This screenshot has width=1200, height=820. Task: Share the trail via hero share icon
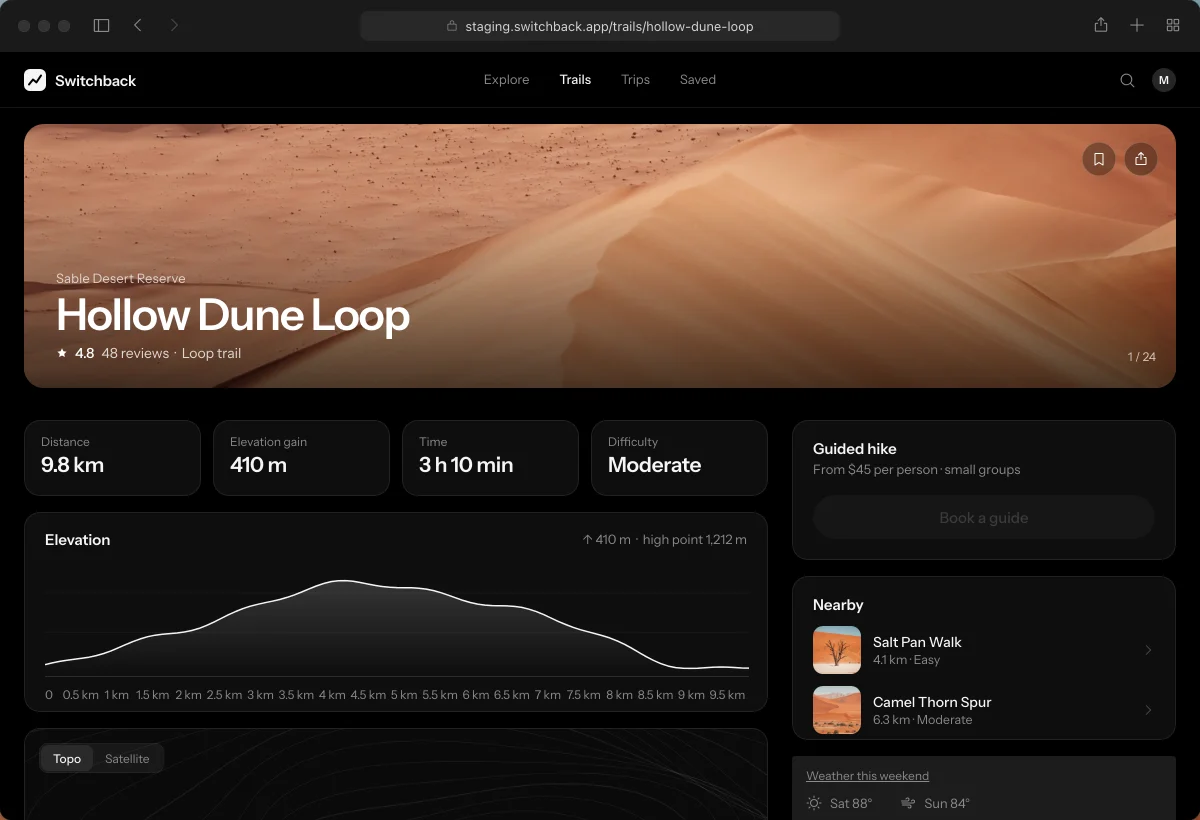(x=1141, y=159)
